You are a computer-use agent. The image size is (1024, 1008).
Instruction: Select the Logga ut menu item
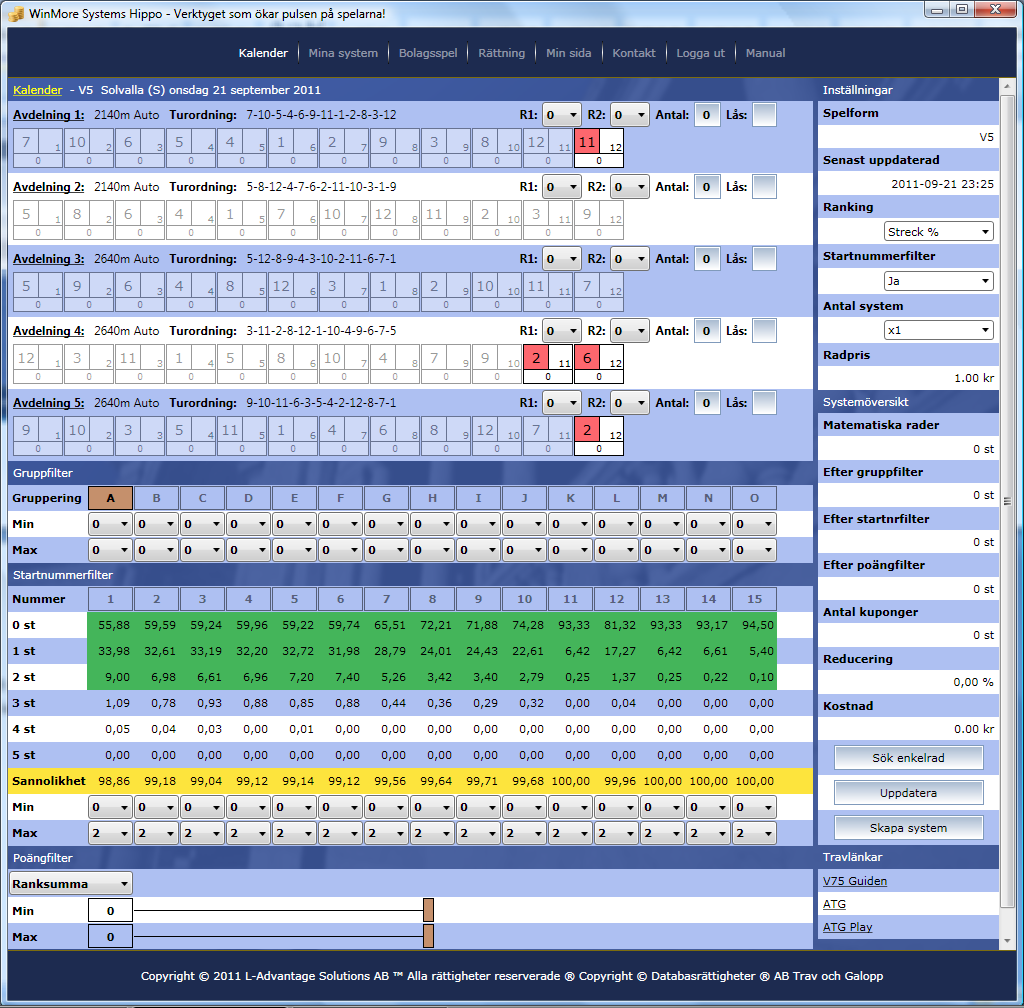(x=700, y=53)
